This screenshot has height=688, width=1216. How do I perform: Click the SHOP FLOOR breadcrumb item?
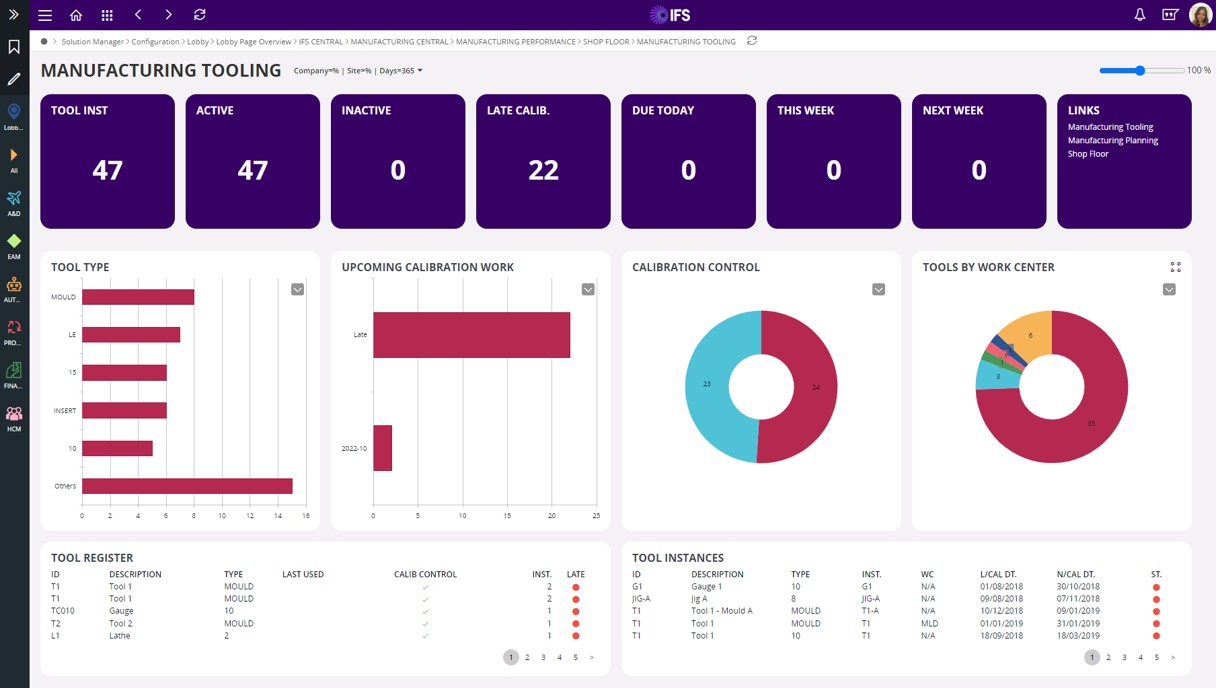(x=606, y=42)
